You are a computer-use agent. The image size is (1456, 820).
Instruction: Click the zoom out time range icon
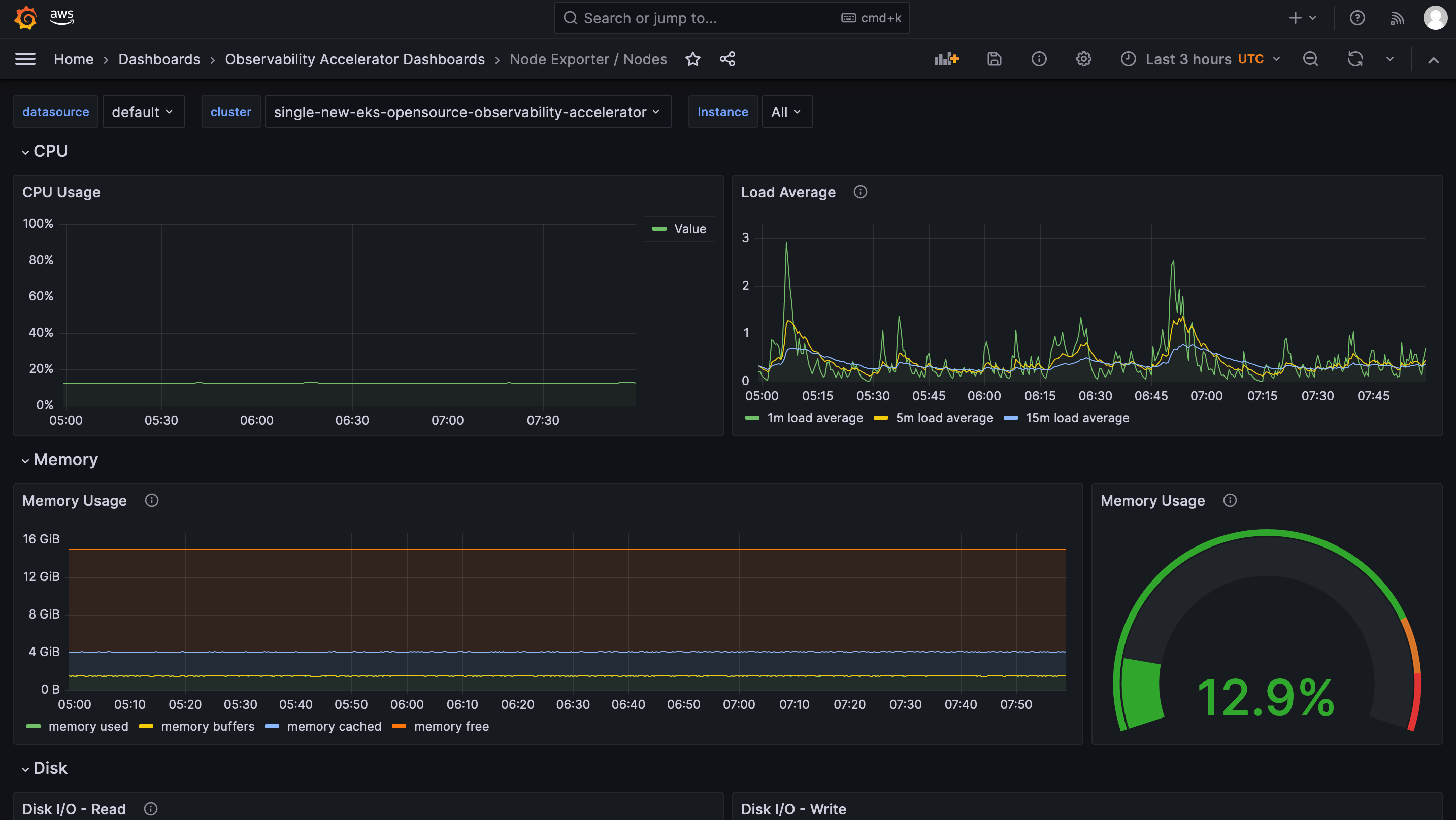1311,59
